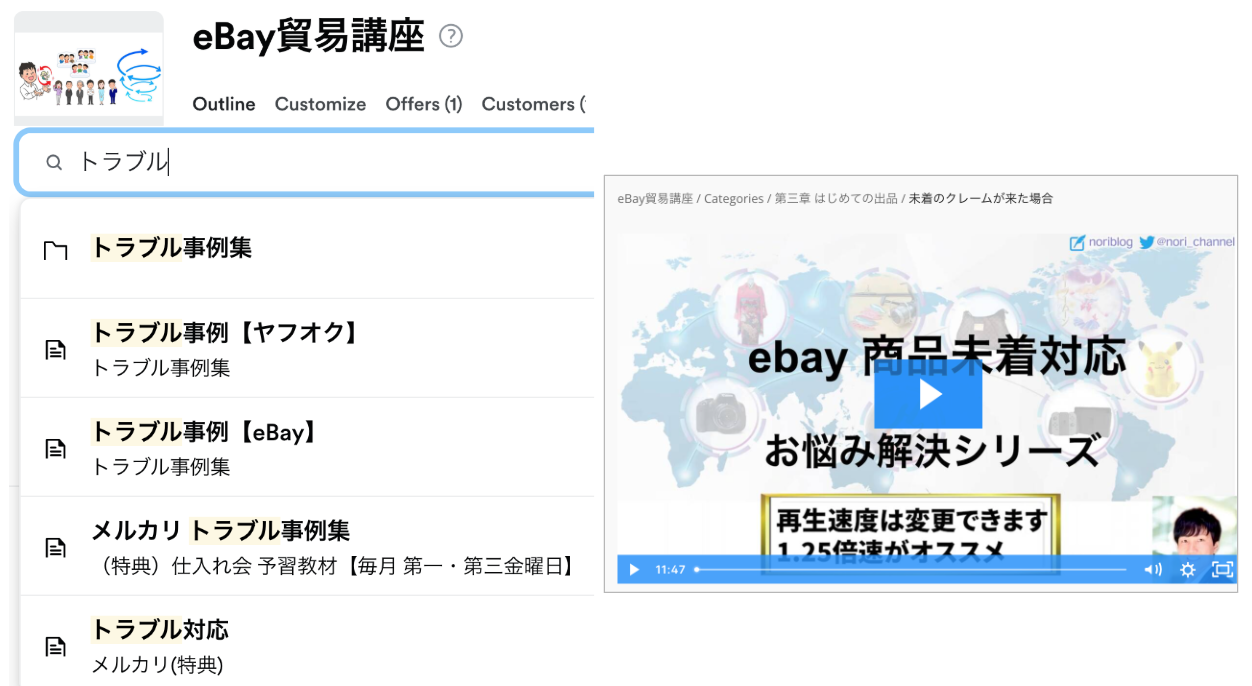Click the help question mark icon beside eBay貿易講座
The height and width of the screenshot is (686, 1252).
451,37
